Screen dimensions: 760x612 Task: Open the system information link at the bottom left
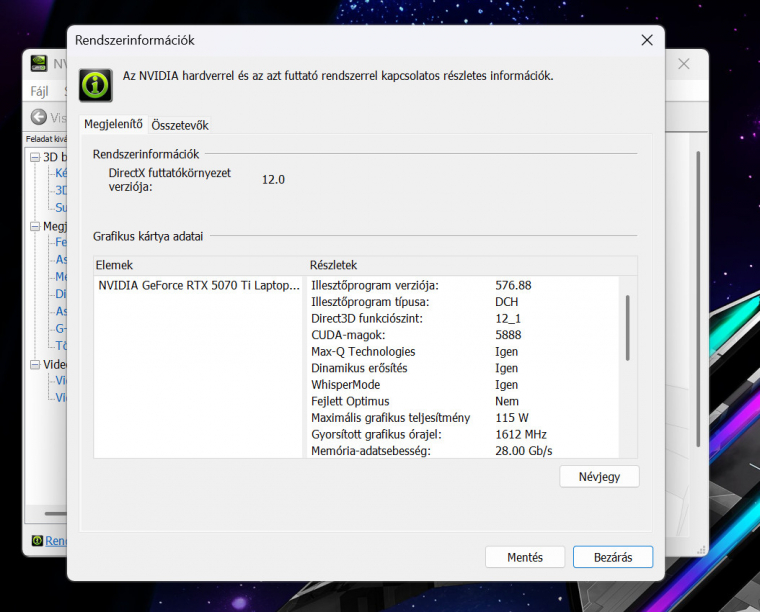tap(56, 541)
